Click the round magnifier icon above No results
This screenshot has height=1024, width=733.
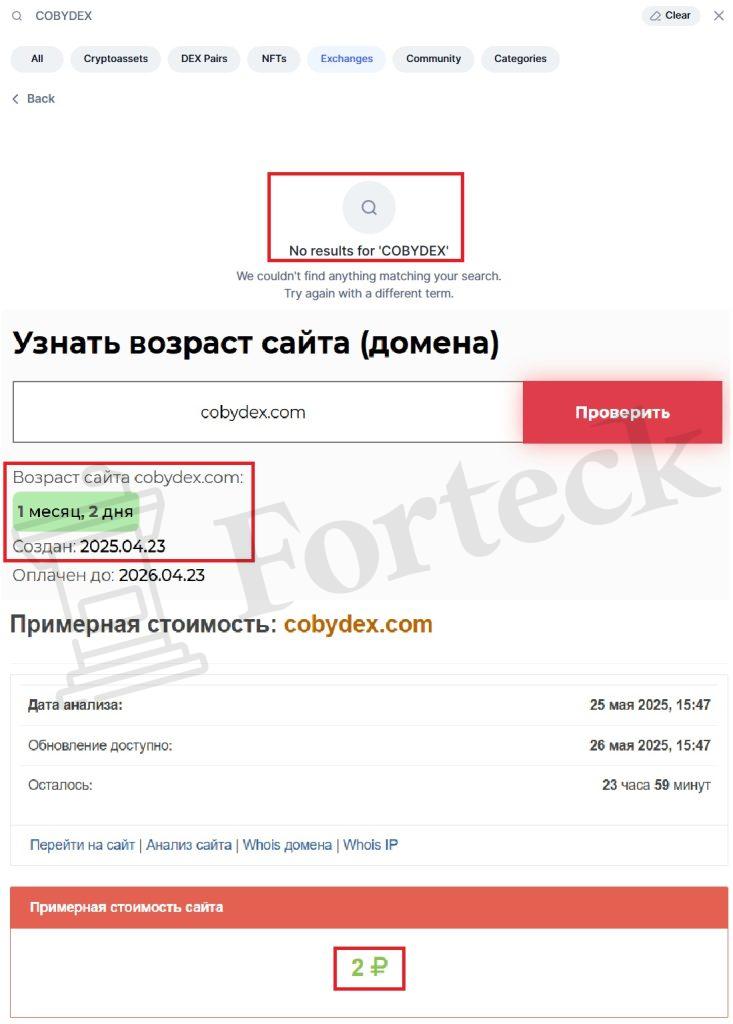click(x=369, y=208)
